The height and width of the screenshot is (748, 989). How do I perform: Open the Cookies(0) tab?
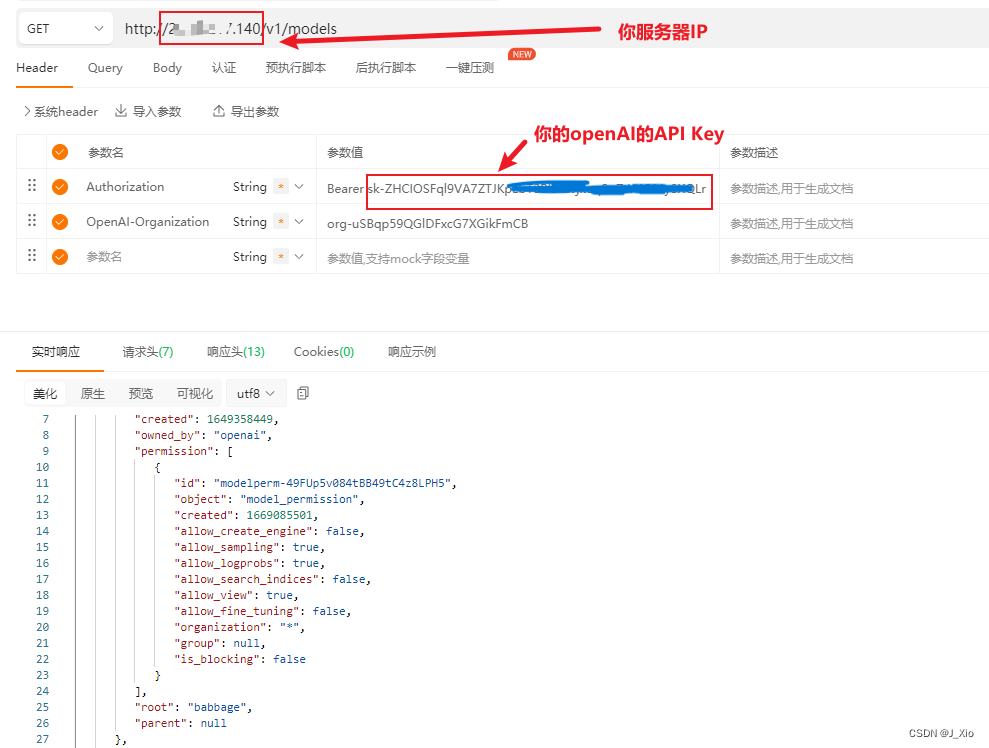(324, 352)
